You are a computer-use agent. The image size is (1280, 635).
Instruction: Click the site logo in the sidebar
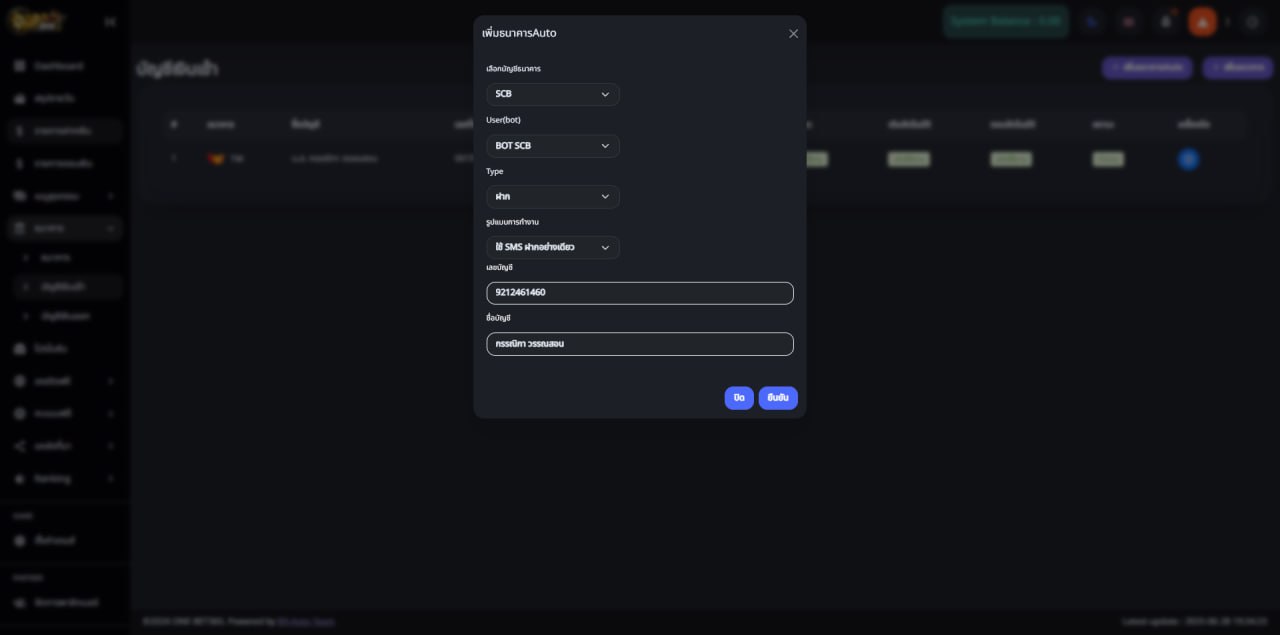tap(38, 21)
